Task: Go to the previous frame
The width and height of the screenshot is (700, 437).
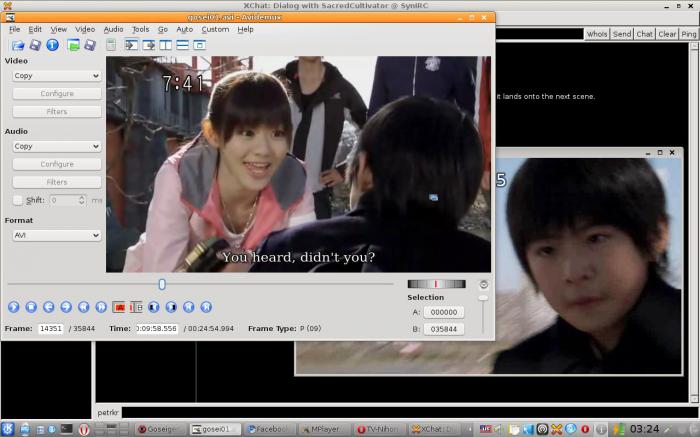Action: coord(49,307)
